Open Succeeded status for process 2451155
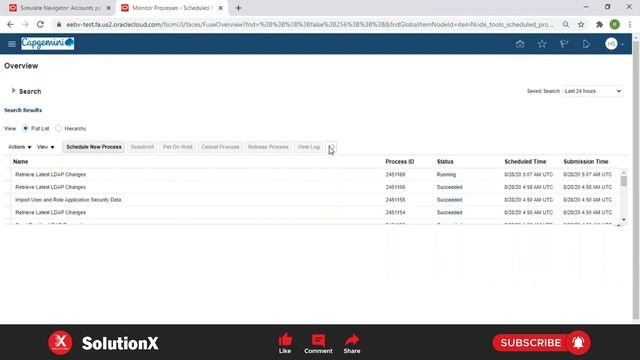 [449, 200]
